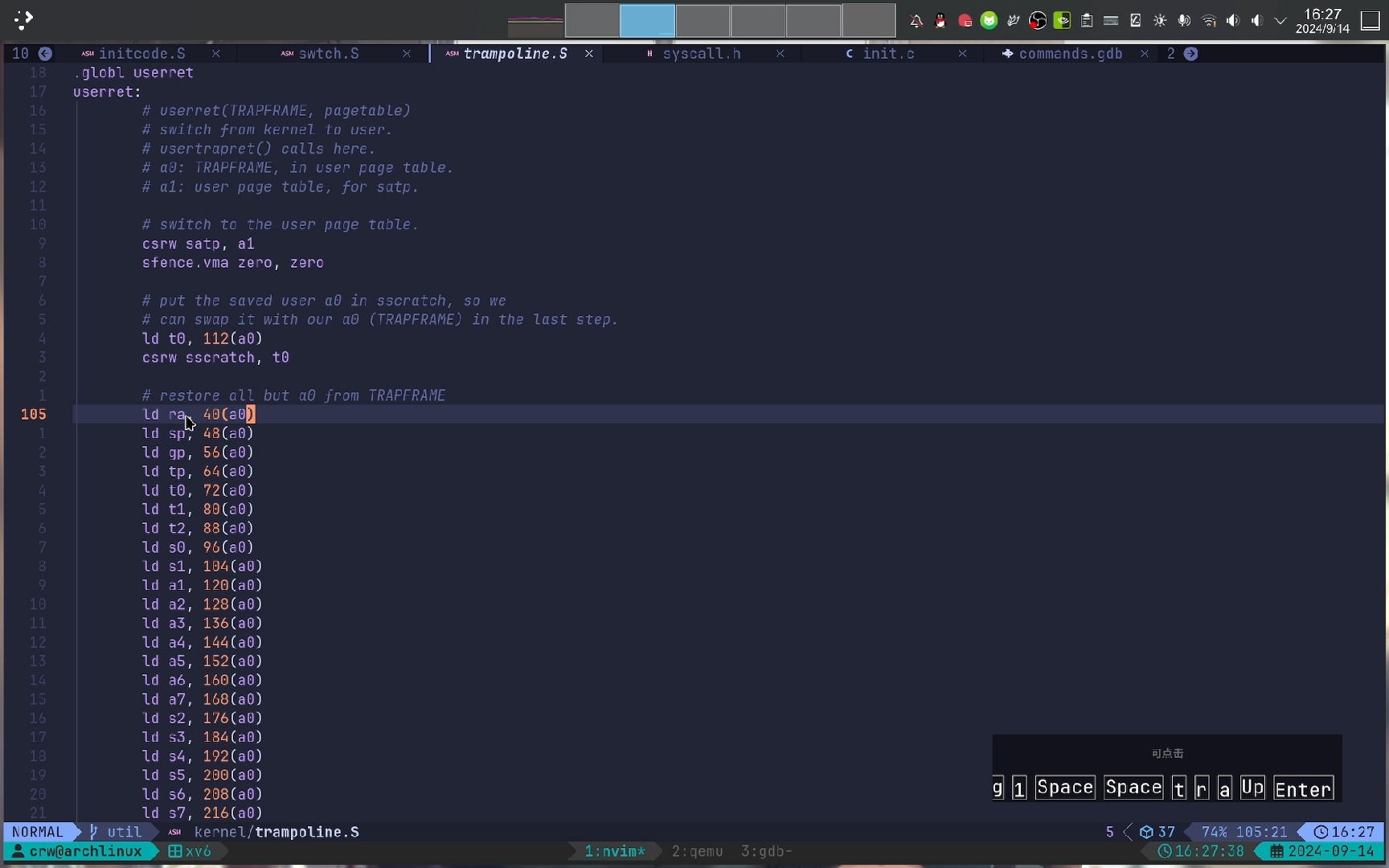Switch to the last virtual desktop in pager

869,21
